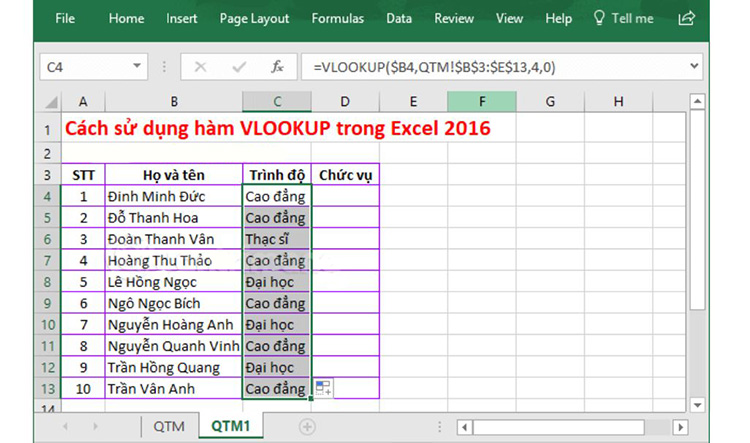
Task: Open the Insert ribbon tab
Action: [182, 19]
